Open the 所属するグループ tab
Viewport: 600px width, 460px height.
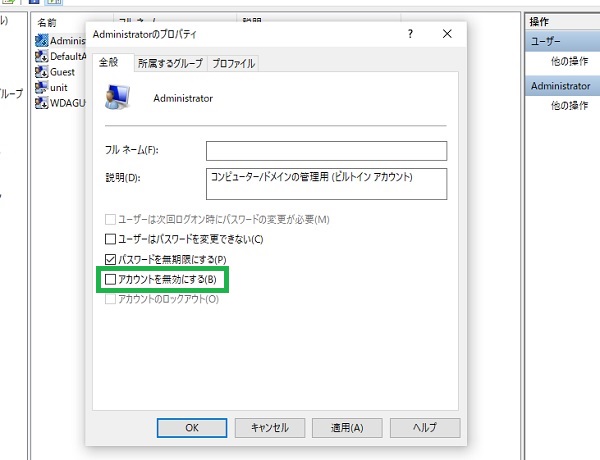pos(170,64)
